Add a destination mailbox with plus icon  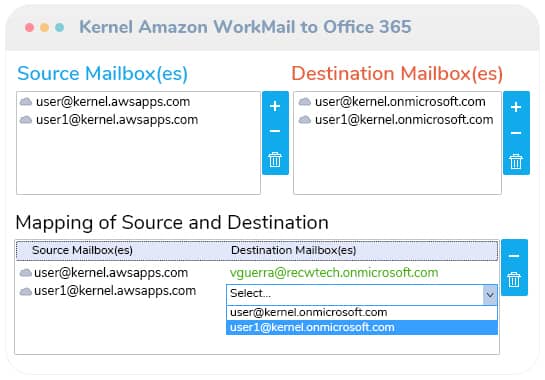click(516, 107)
